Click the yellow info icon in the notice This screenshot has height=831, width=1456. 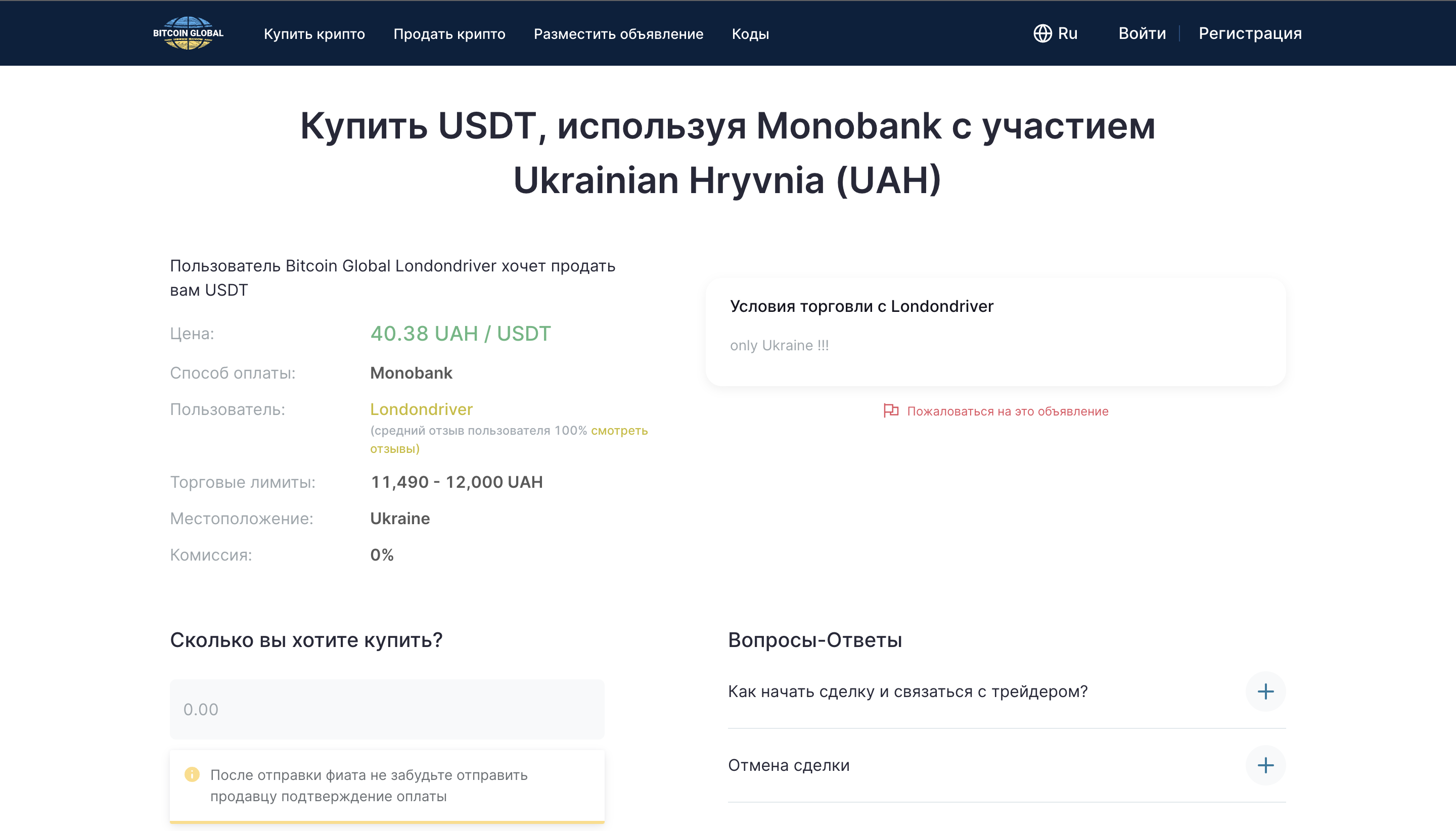coord(192,774)
